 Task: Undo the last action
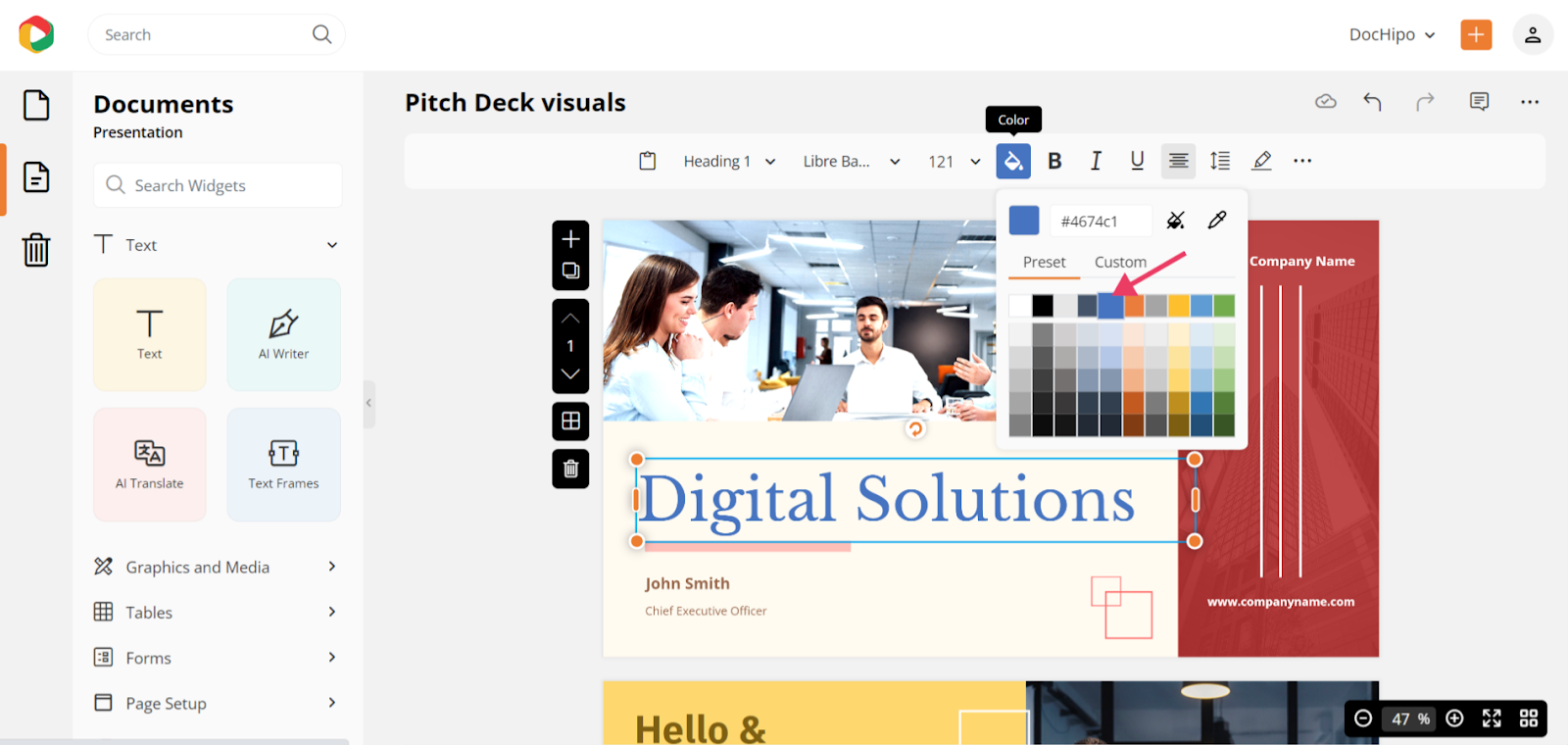(x=1373, y=101)
